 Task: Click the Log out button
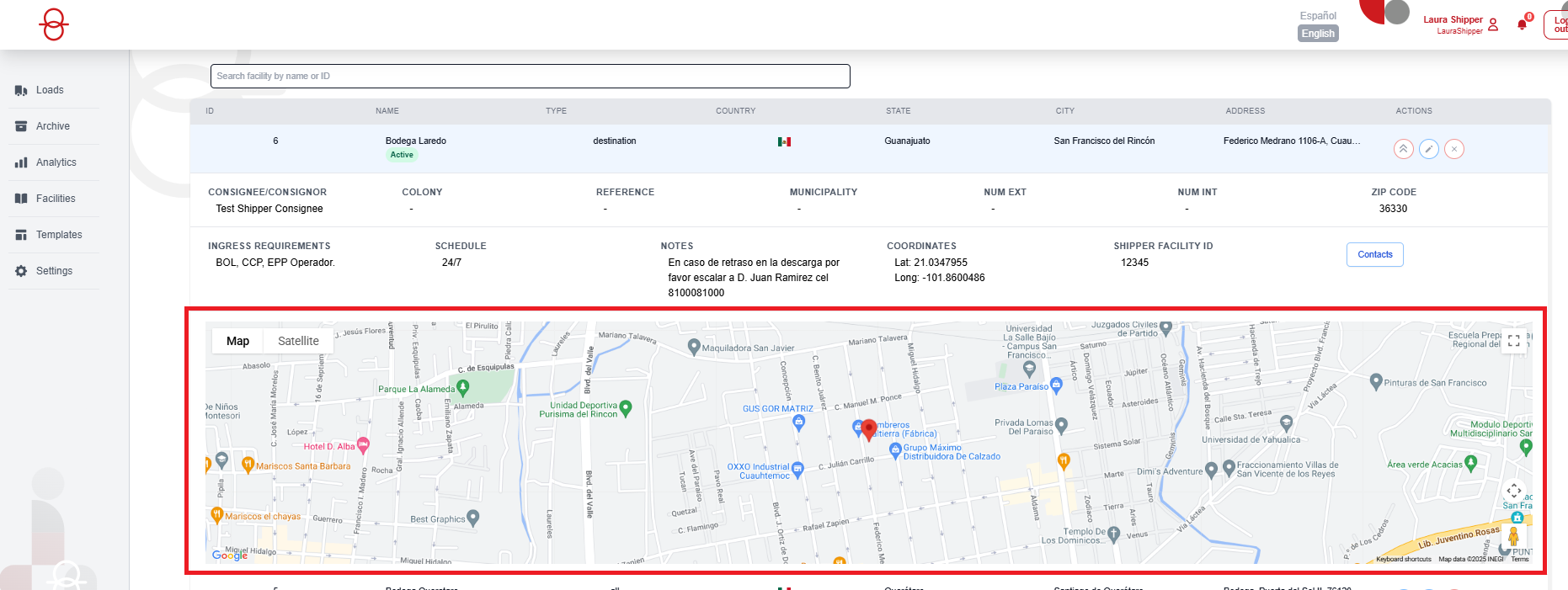[x=1558, y=24]
